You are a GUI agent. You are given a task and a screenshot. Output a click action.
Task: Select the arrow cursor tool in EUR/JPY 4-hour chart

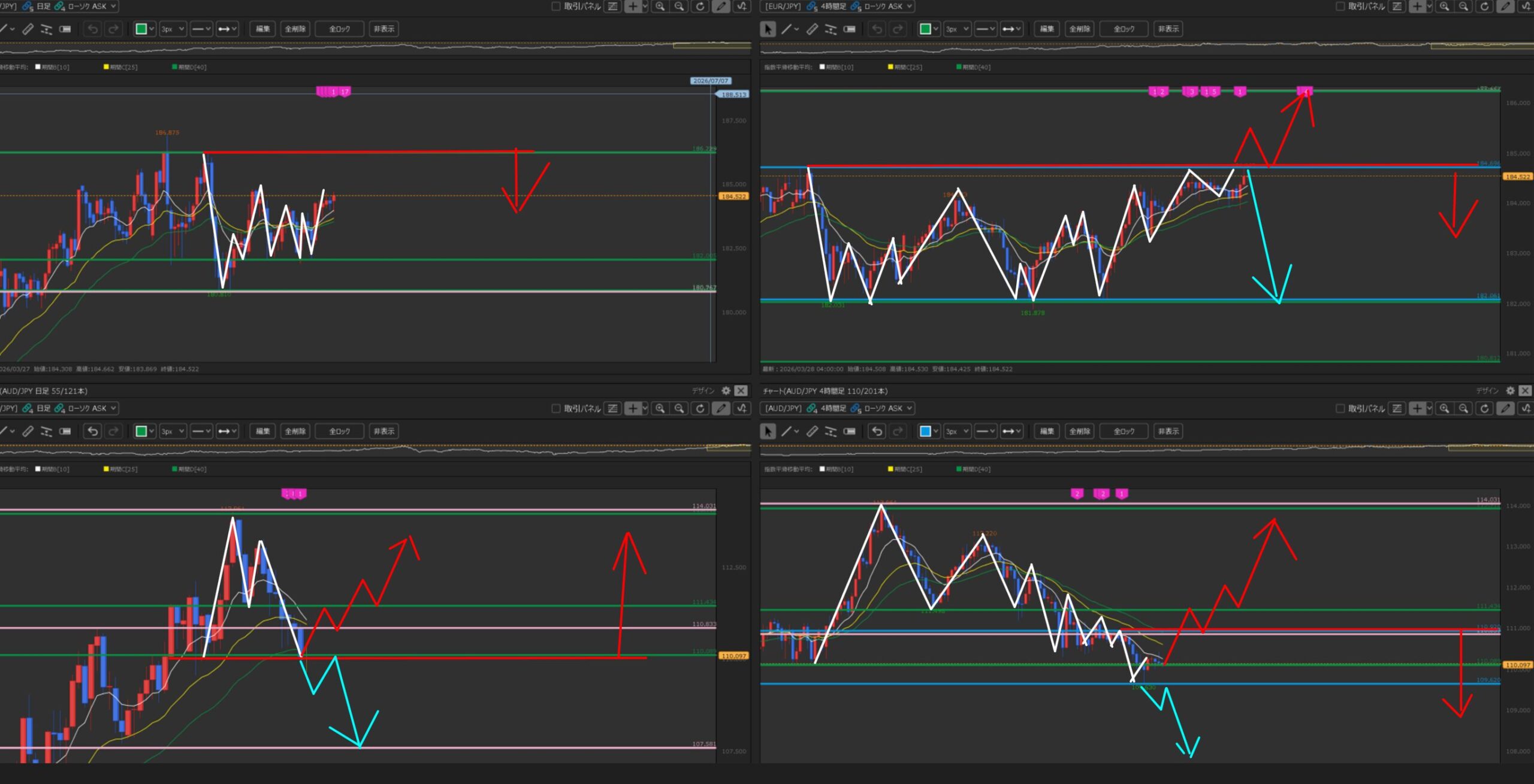tap(768, 29)
